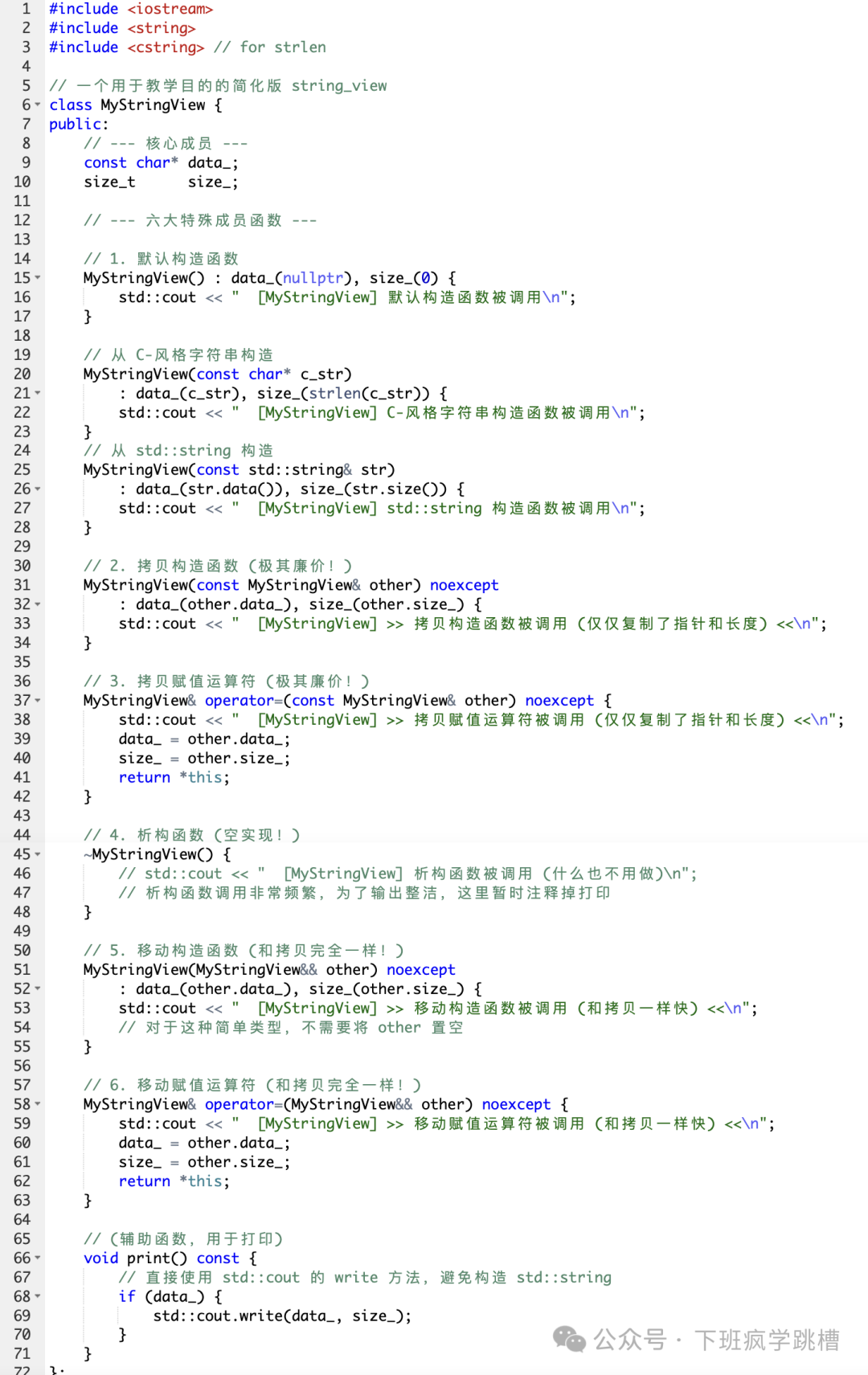Collapse the copy constructor fold arrow on line 32
The width and height of the screenshot is (868, 1375).
coord(37,604)
